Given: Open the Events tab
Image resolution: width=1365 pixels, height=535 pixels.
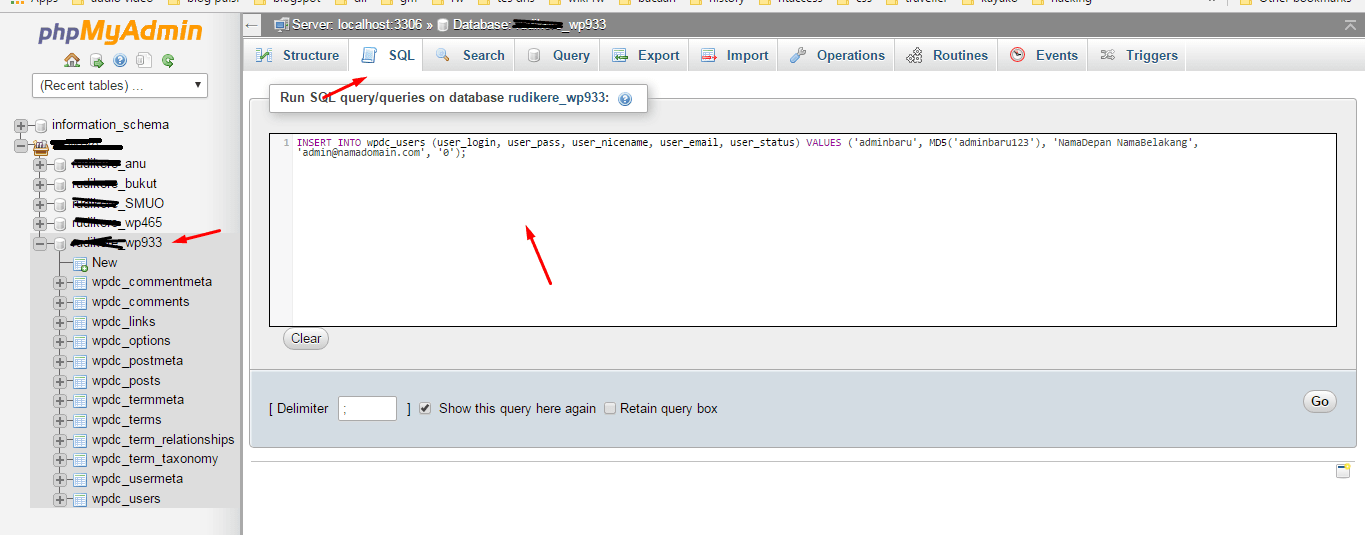Looking at the screenshot, I should pyautogui.click(x=1043, y=55).
